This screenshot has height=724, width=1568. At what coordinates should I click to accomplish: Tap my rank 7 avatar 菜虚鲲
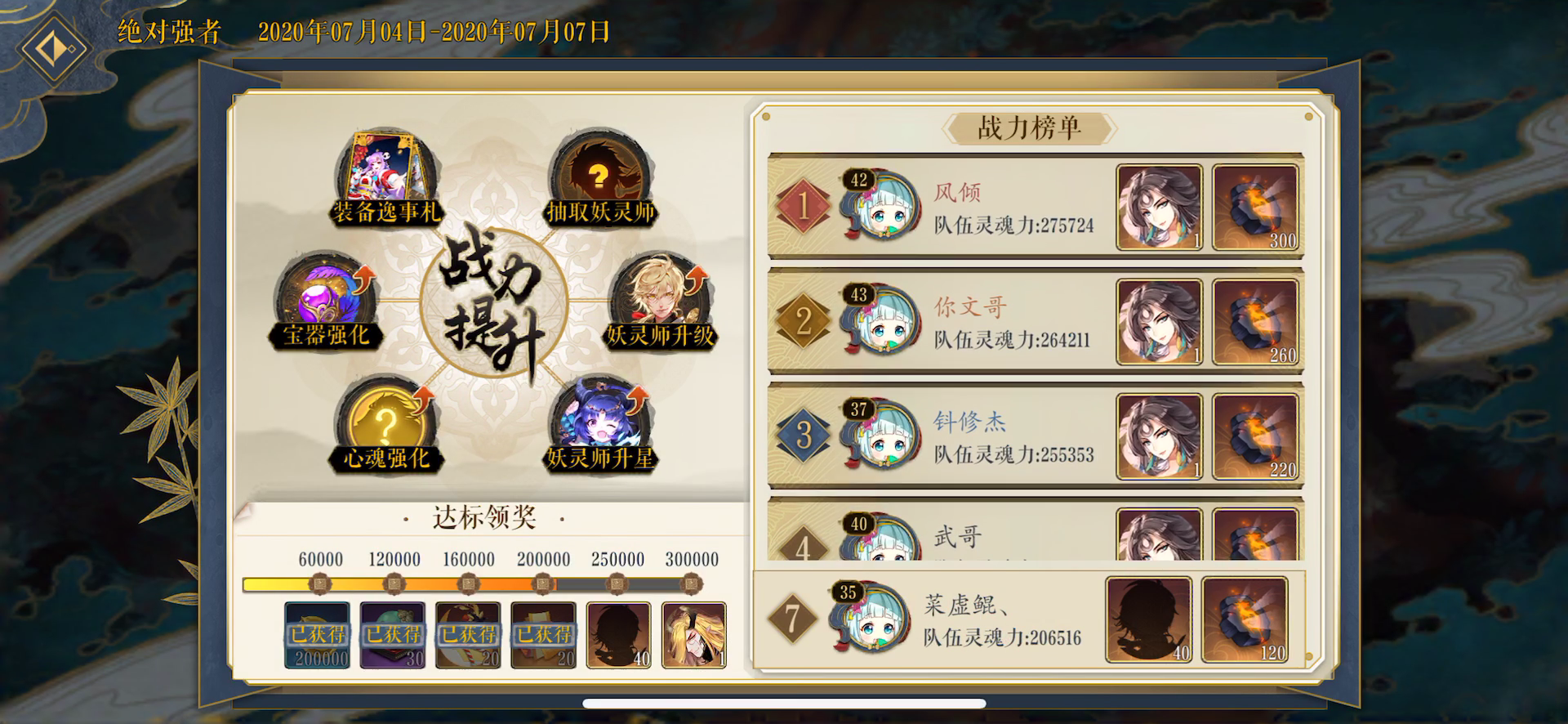click(x=869, y=618)
